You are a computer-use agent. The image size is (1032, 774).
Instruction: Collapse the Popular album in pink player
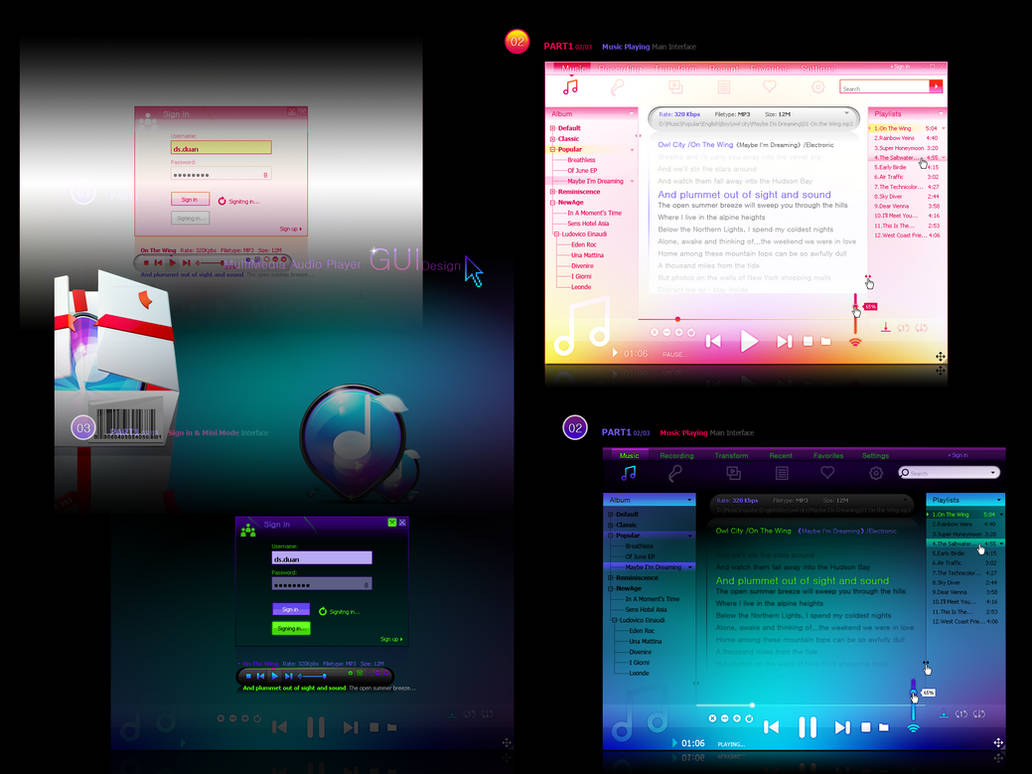click(x=553, y=149)
